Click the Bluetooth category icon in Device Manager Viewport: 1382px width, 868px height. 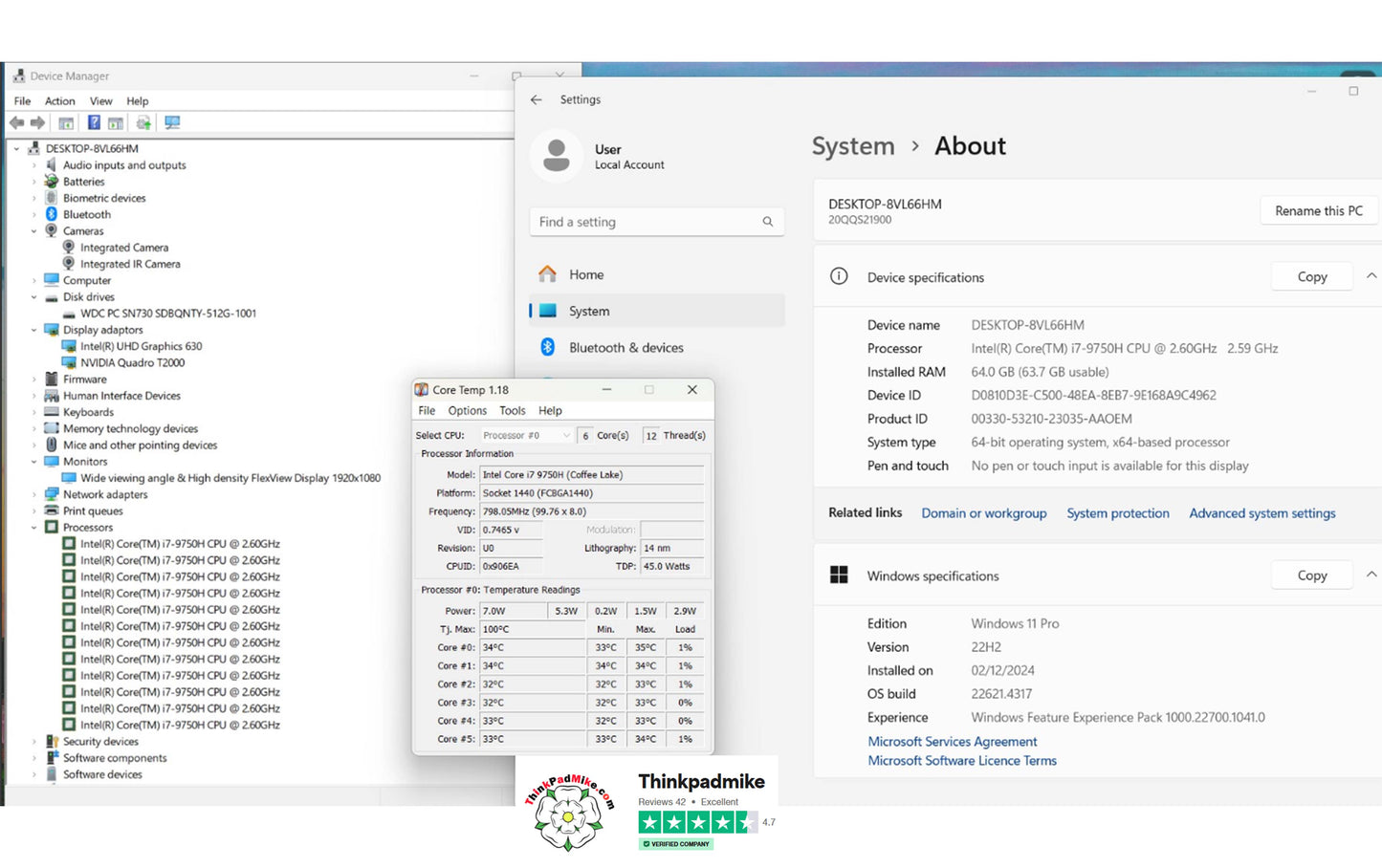pos(52,214)
